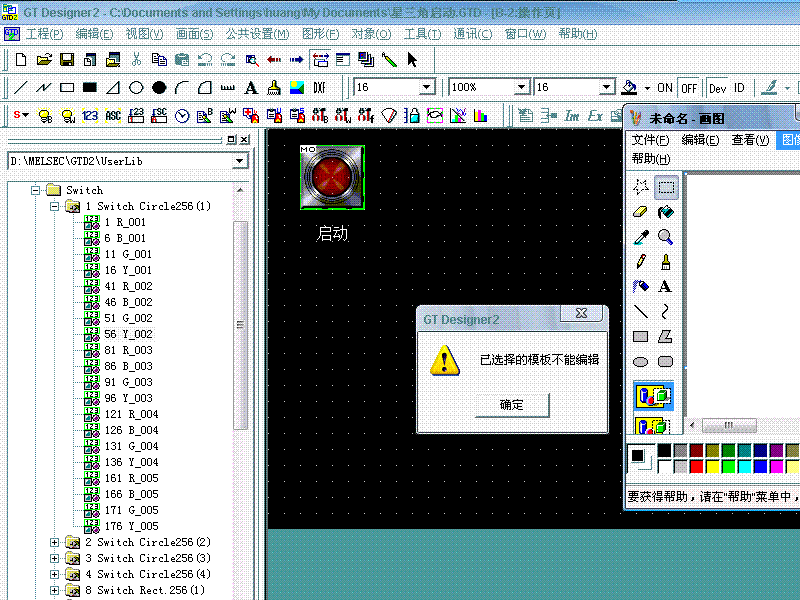
Task: Select the text tool in the drawing toolbar
Action: point(251,88)
